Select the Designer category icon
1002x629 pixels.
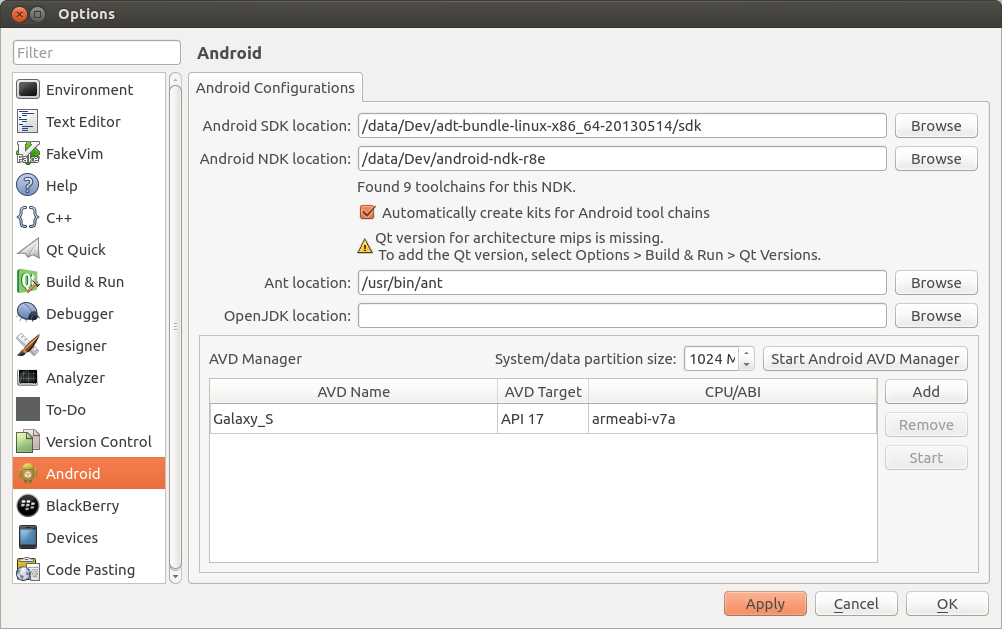pos(28,346)
